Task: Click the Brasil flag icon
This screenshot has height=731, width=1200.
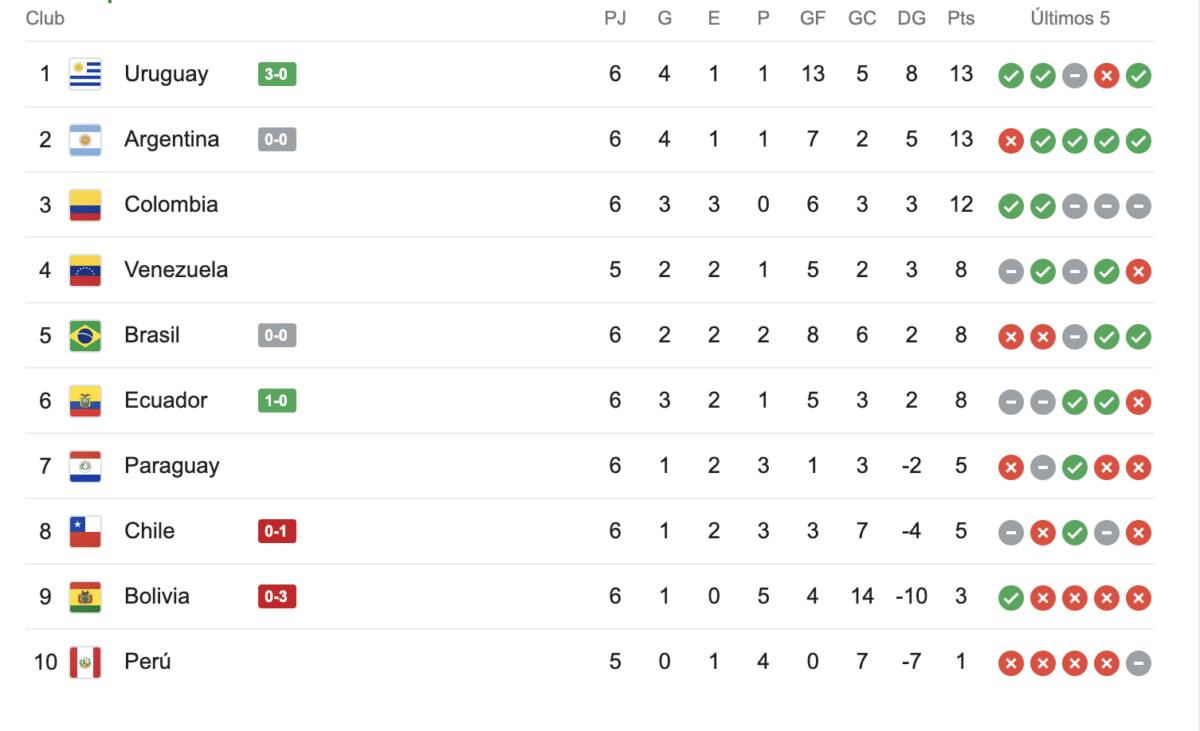Action: 85,335
